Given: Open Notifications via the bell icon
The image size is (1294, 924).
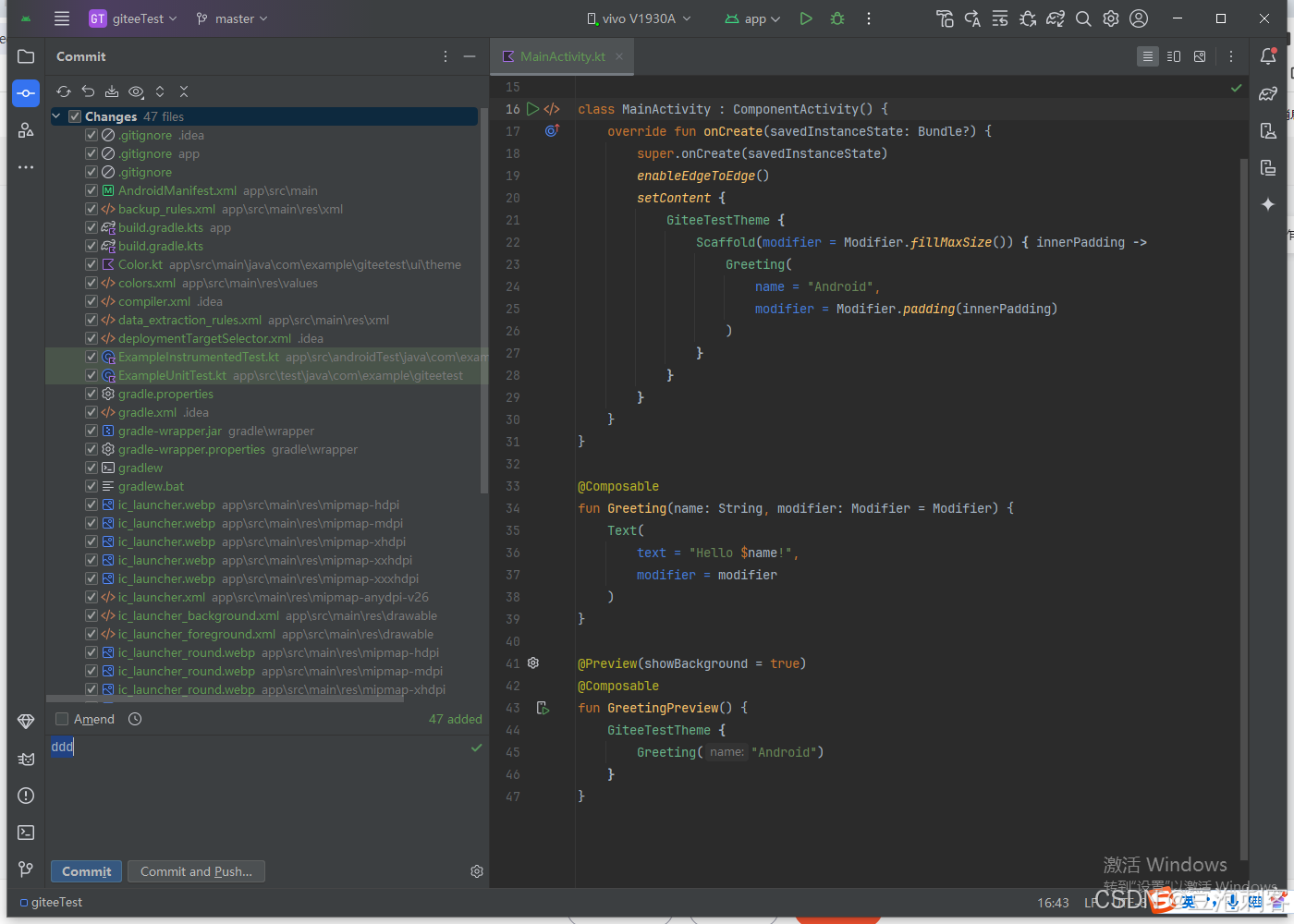Looking at the screenshot, I should 1268,55.
